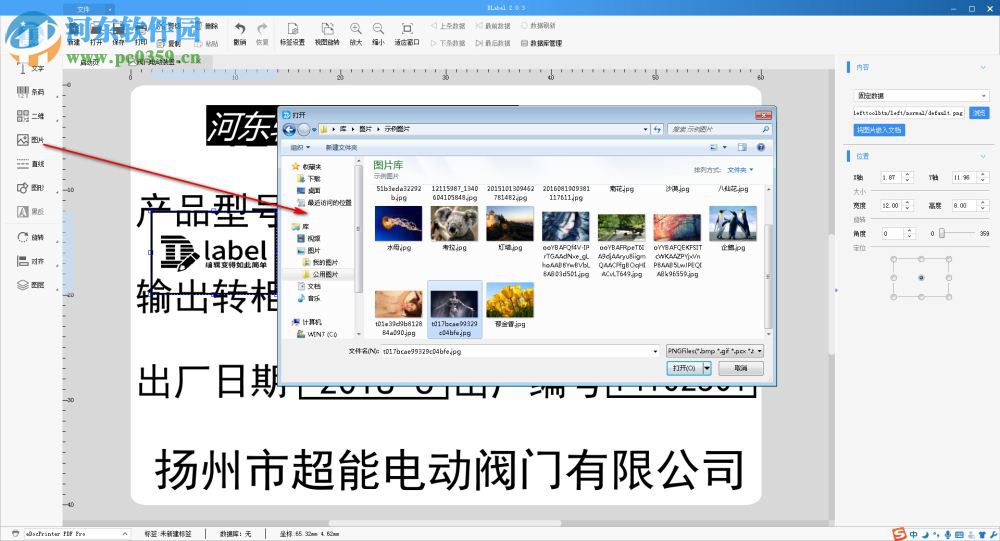Click the X轴 position input field

[892, 177]
